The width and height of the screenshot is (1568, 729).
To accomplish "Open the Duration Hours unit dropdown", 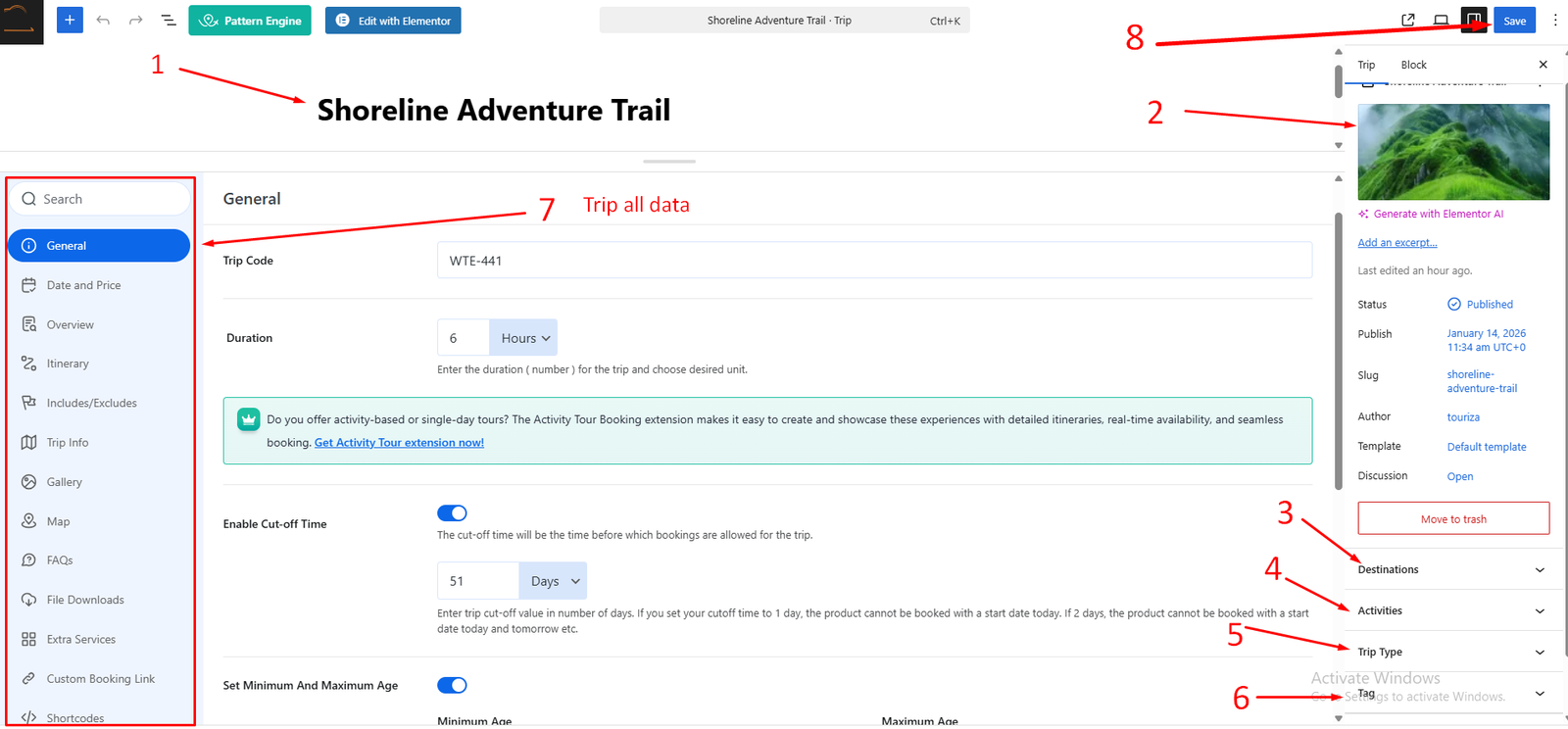I will (523, 338).
